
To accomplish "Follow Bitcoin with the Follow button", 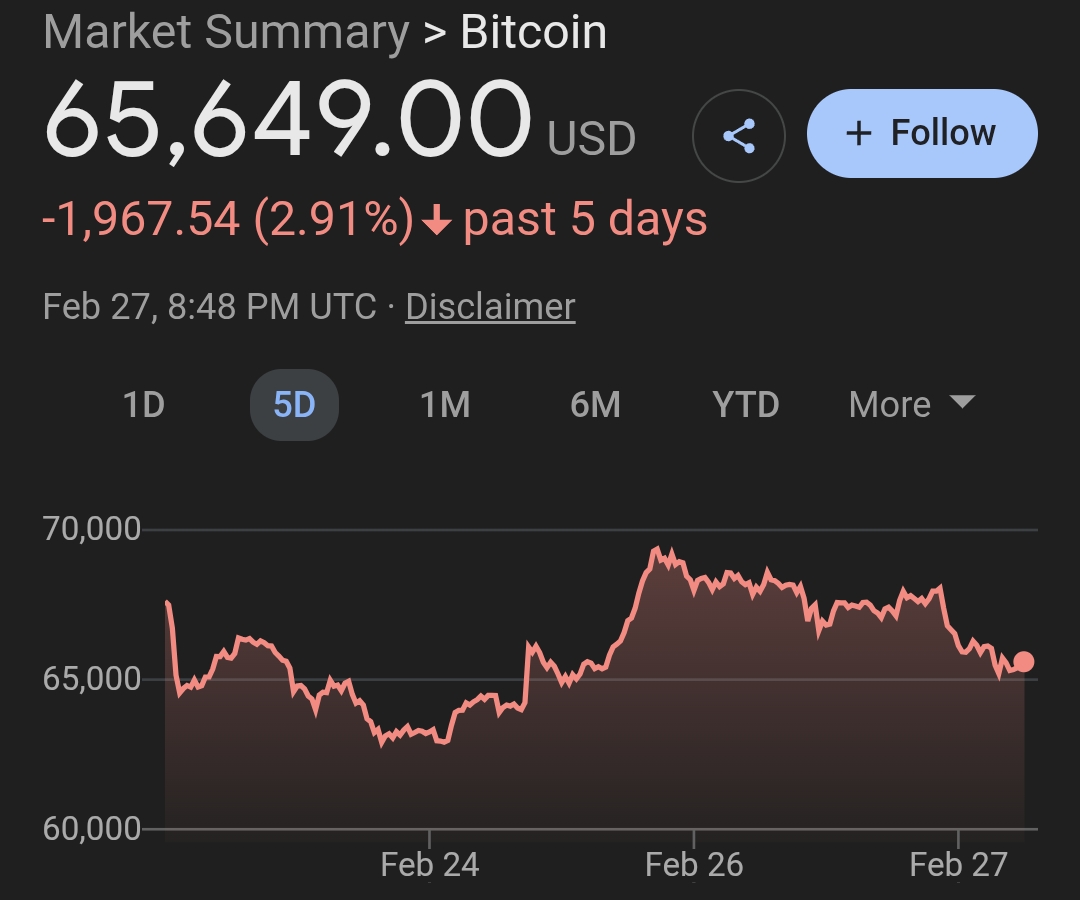I will [921, 133].
